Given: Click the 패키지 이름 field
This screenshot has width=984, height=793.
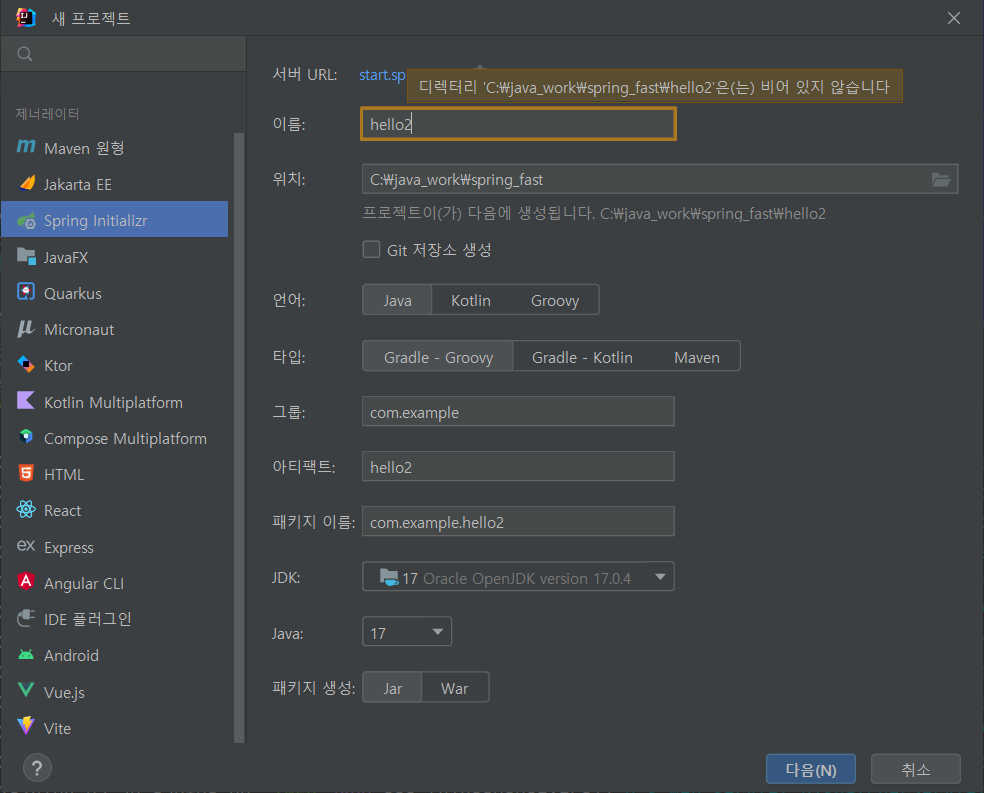Looking at the screenshot, I should pos(518,522).
